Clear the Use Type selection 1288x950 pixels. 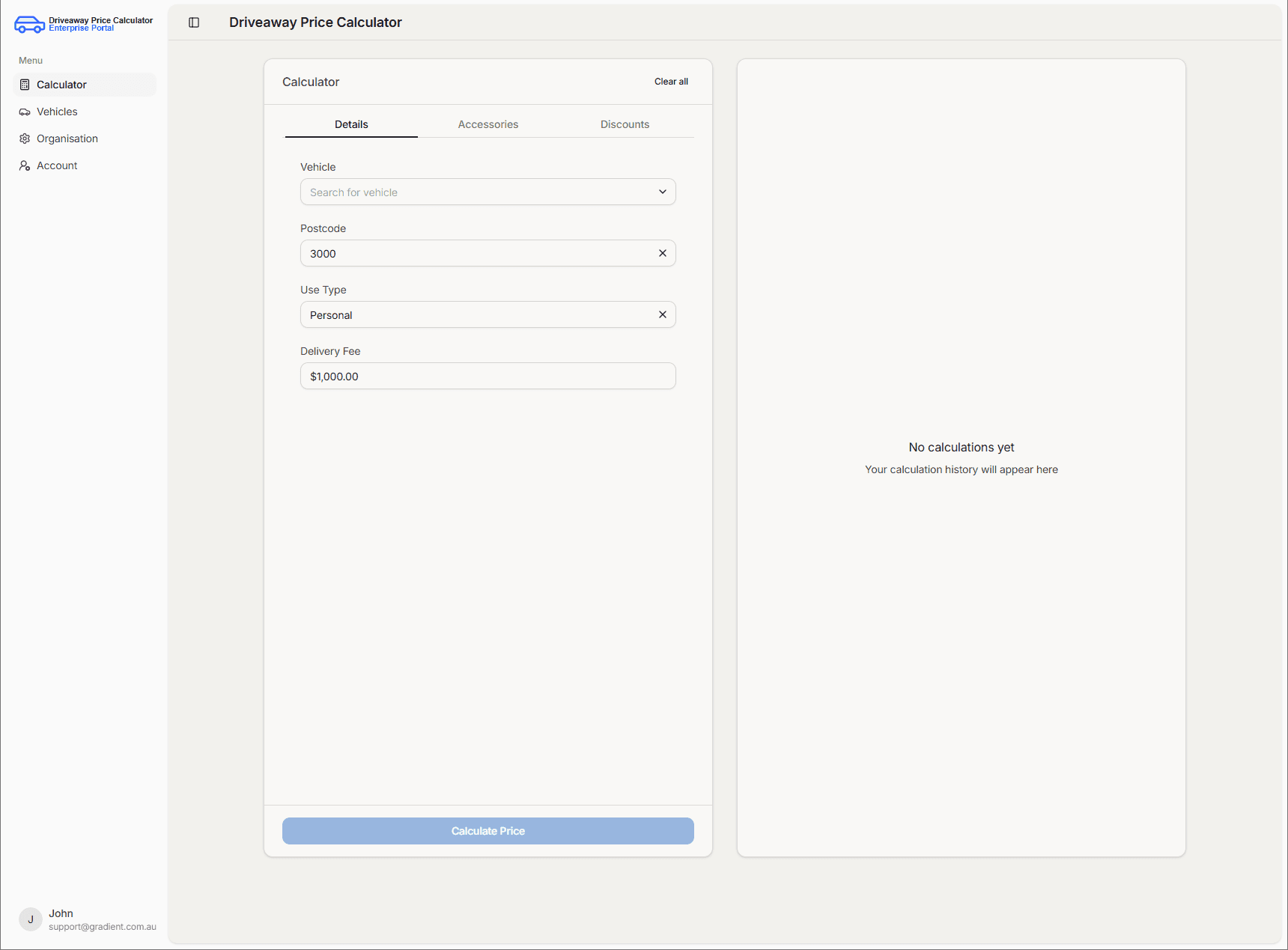[x=662, y=314]
